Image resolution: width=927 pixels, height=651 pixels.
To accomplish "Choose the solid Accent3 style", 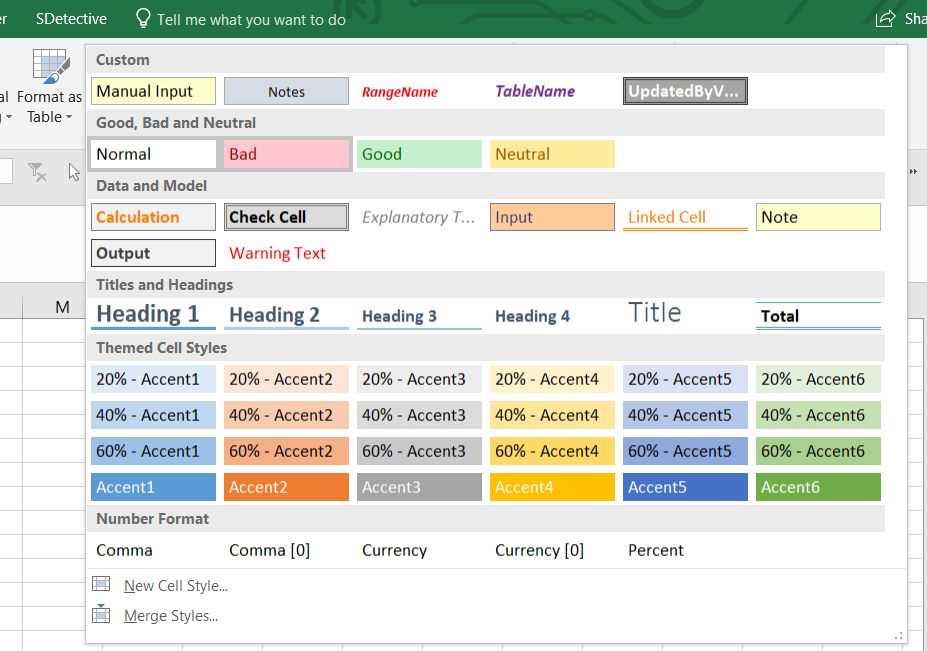I will (419, 487).
